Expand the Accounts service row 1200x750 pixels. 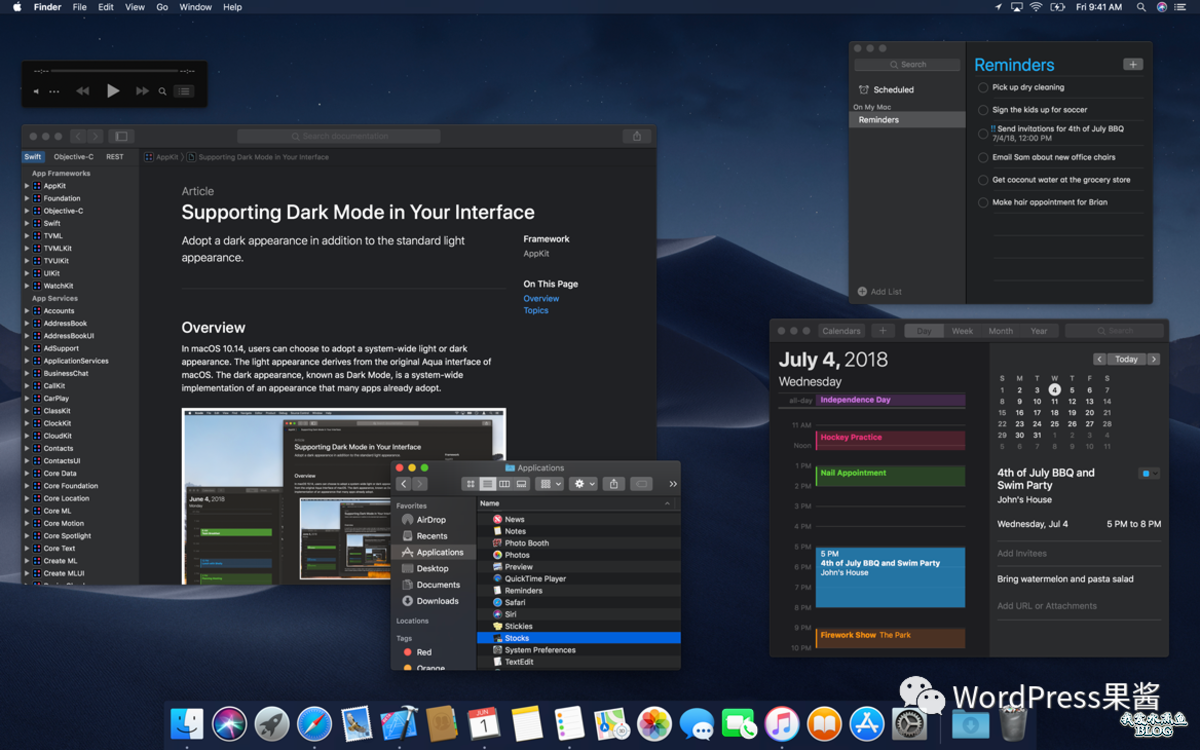pyautogui.click(x=27, y=311)
